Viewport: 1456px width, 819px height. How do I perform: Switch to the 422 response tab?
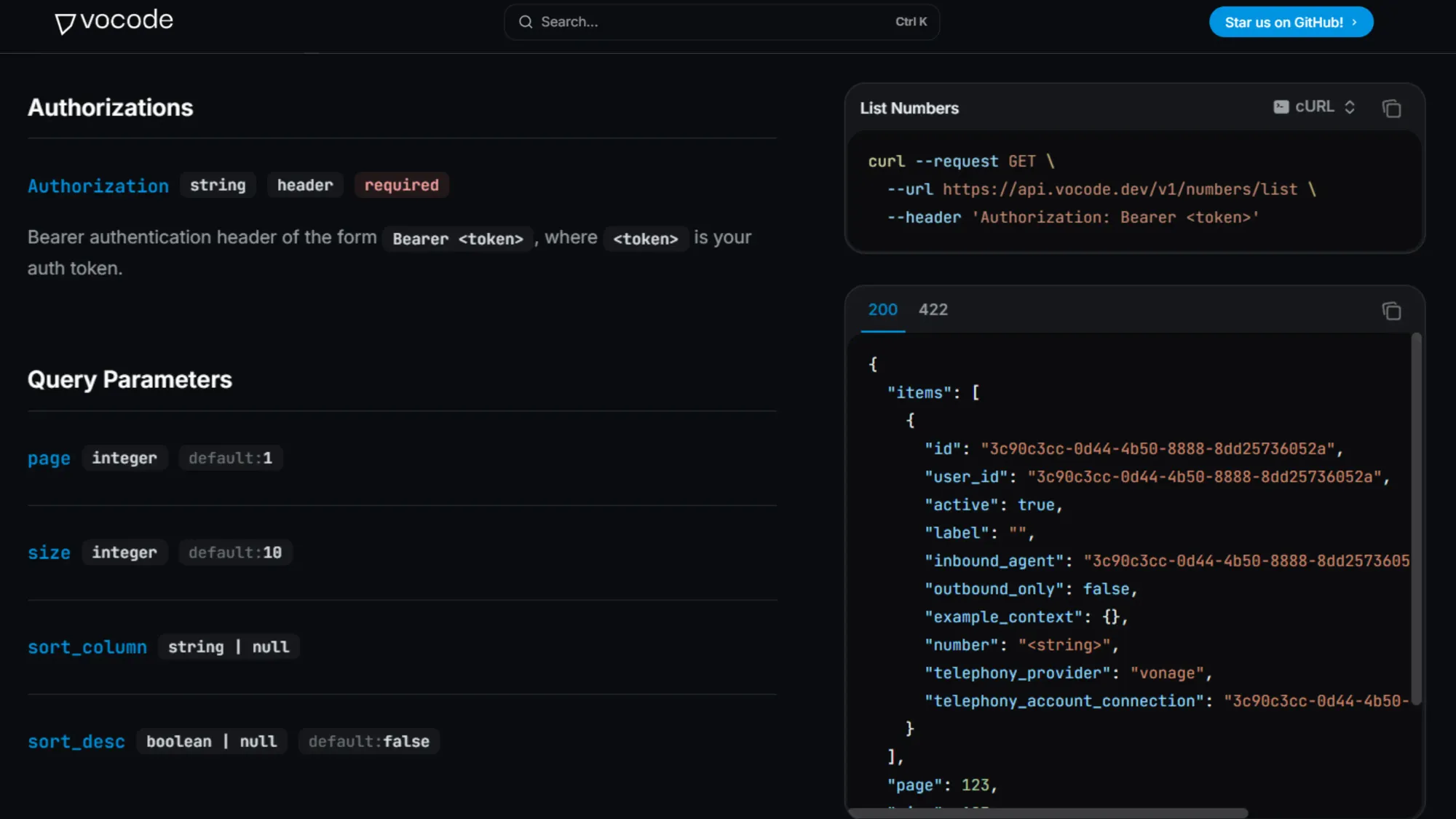click(x=933, y=309)
